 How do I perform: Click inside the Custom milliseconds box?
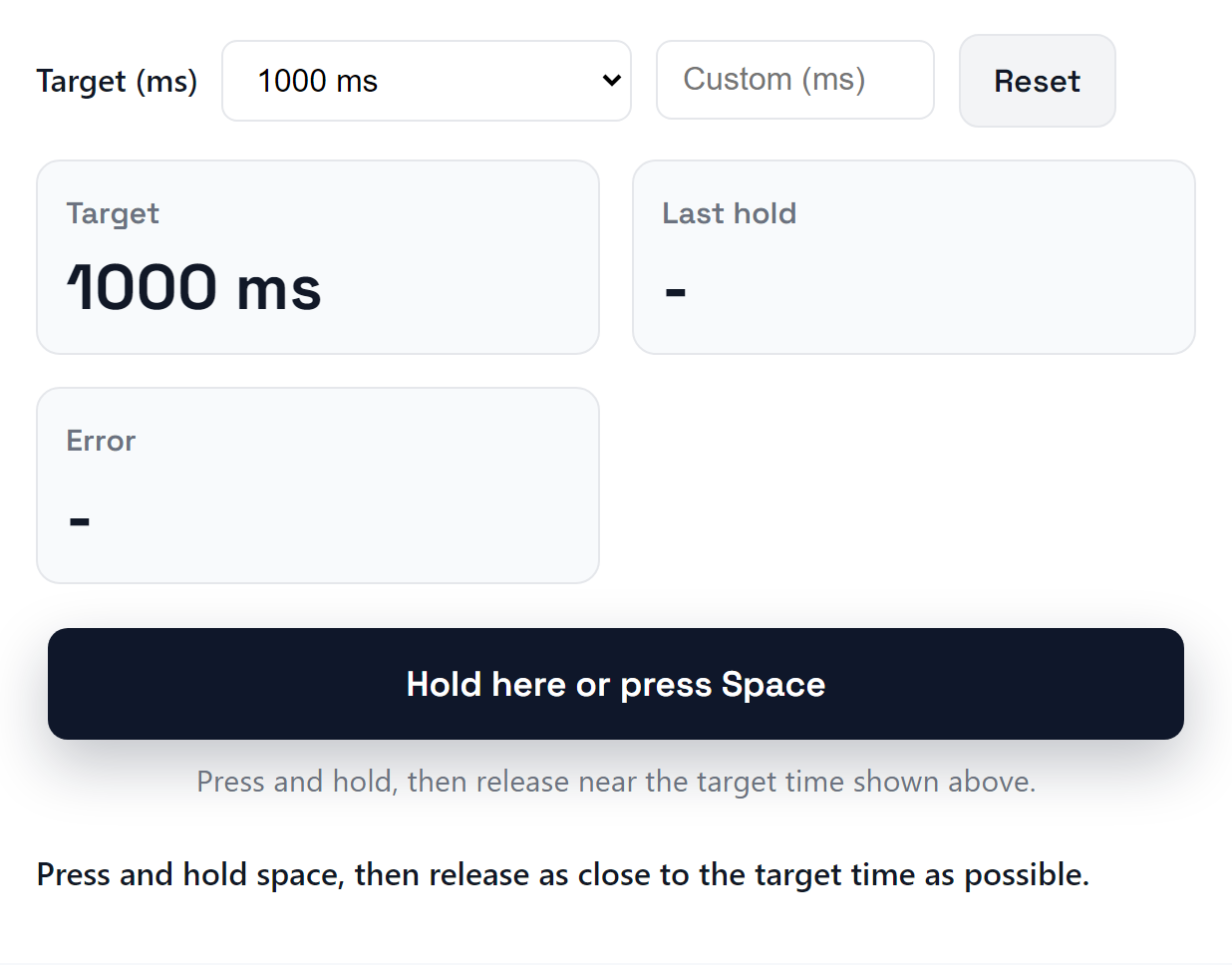[x=794, y=80]
